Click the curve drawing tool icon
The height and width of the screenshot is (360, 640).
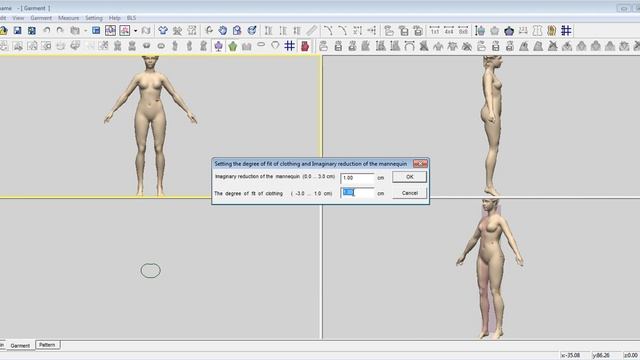click(x=328, y=31)
